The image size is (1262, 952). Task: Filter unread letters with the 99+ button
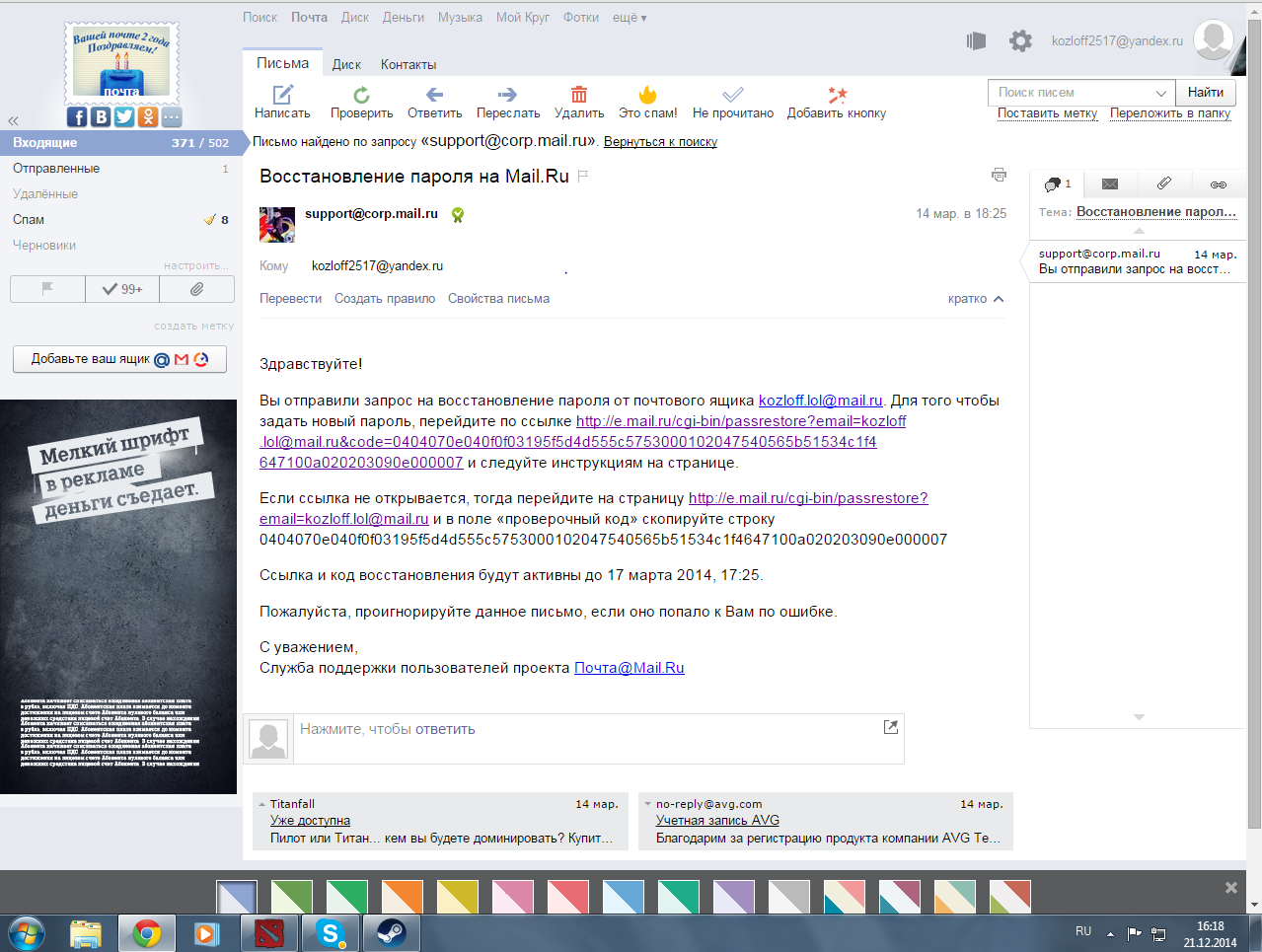tap(122, 289)
